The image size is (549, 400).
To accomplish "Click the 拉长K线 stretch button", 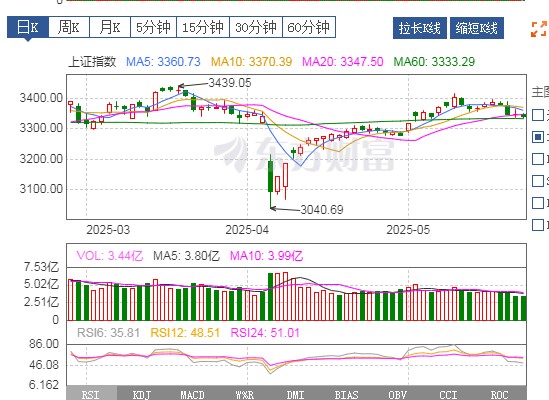I will click(420, 28).
